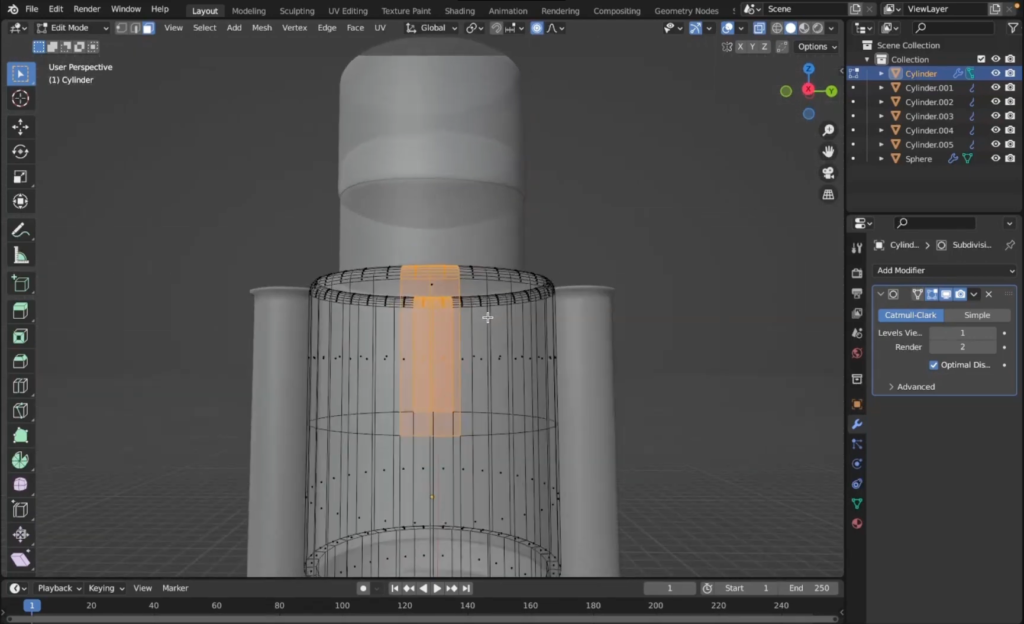Switch to Edge select mode
Screen dimensions: 1024x624
(x=136, y=27)
